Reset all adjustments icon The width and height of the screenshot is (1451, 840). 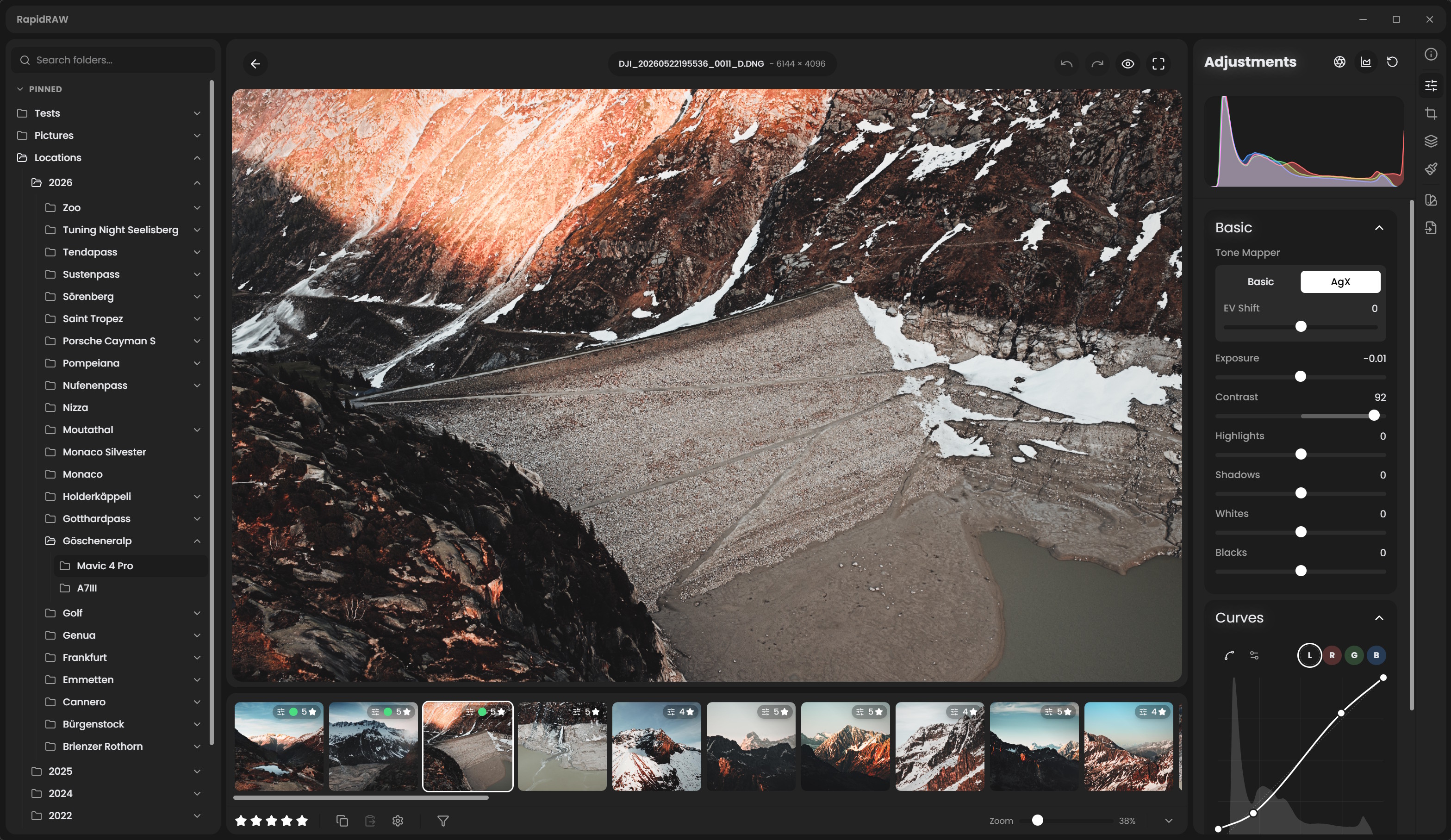pos(1392,62)
